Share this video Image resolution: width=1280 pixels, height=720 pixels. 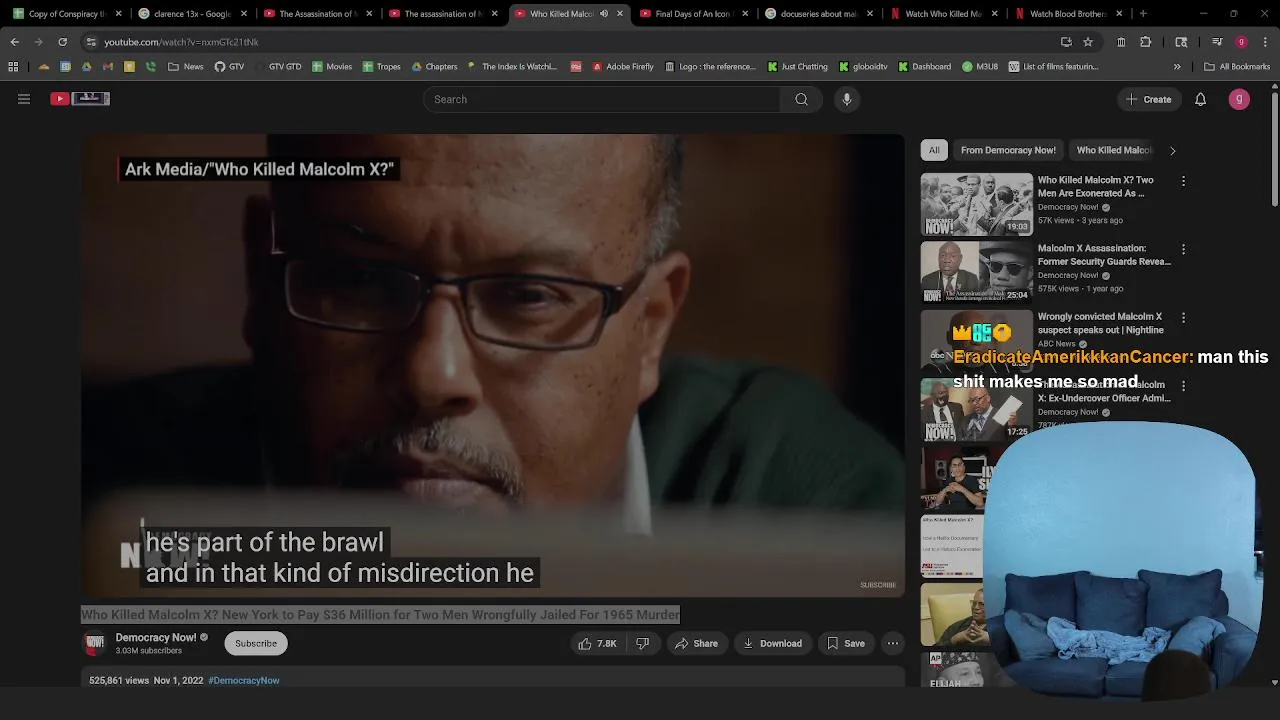pyautogui.click(x=696, y=643)
